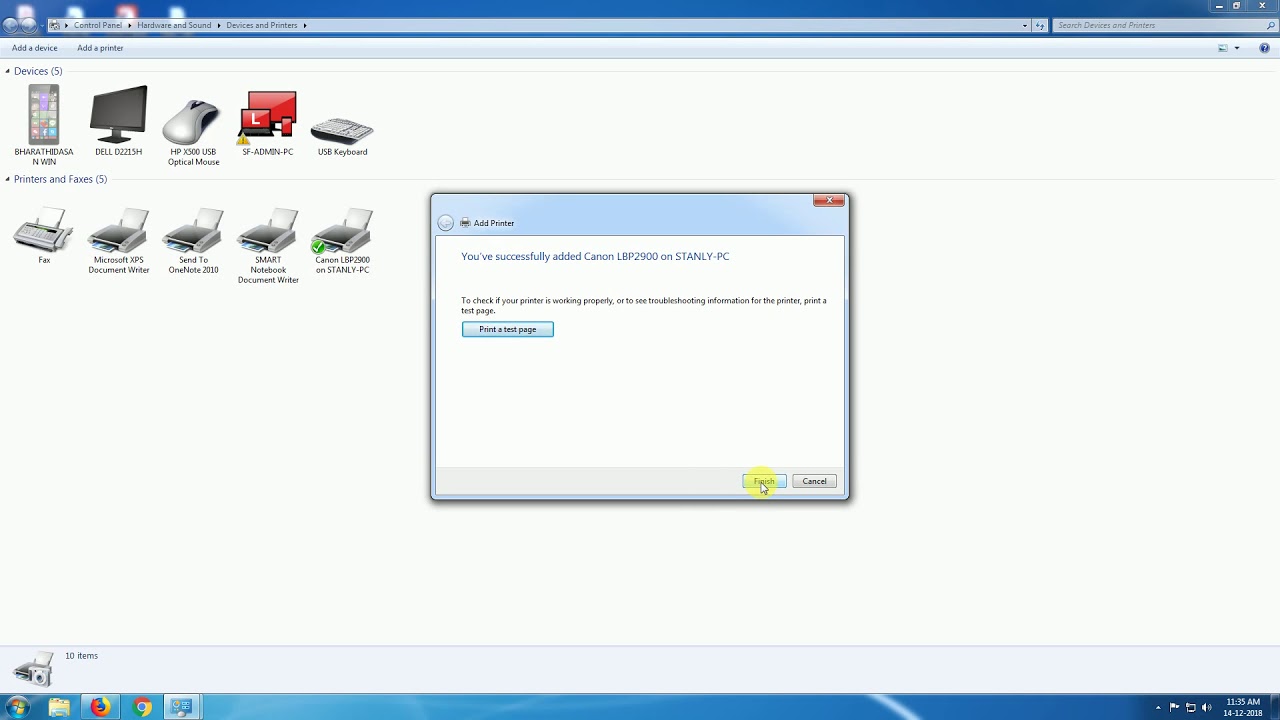Viewport: 1280px width, 720px height.
Task: Open the recent pages dropdown near back buttons
Action: [42, 25]
